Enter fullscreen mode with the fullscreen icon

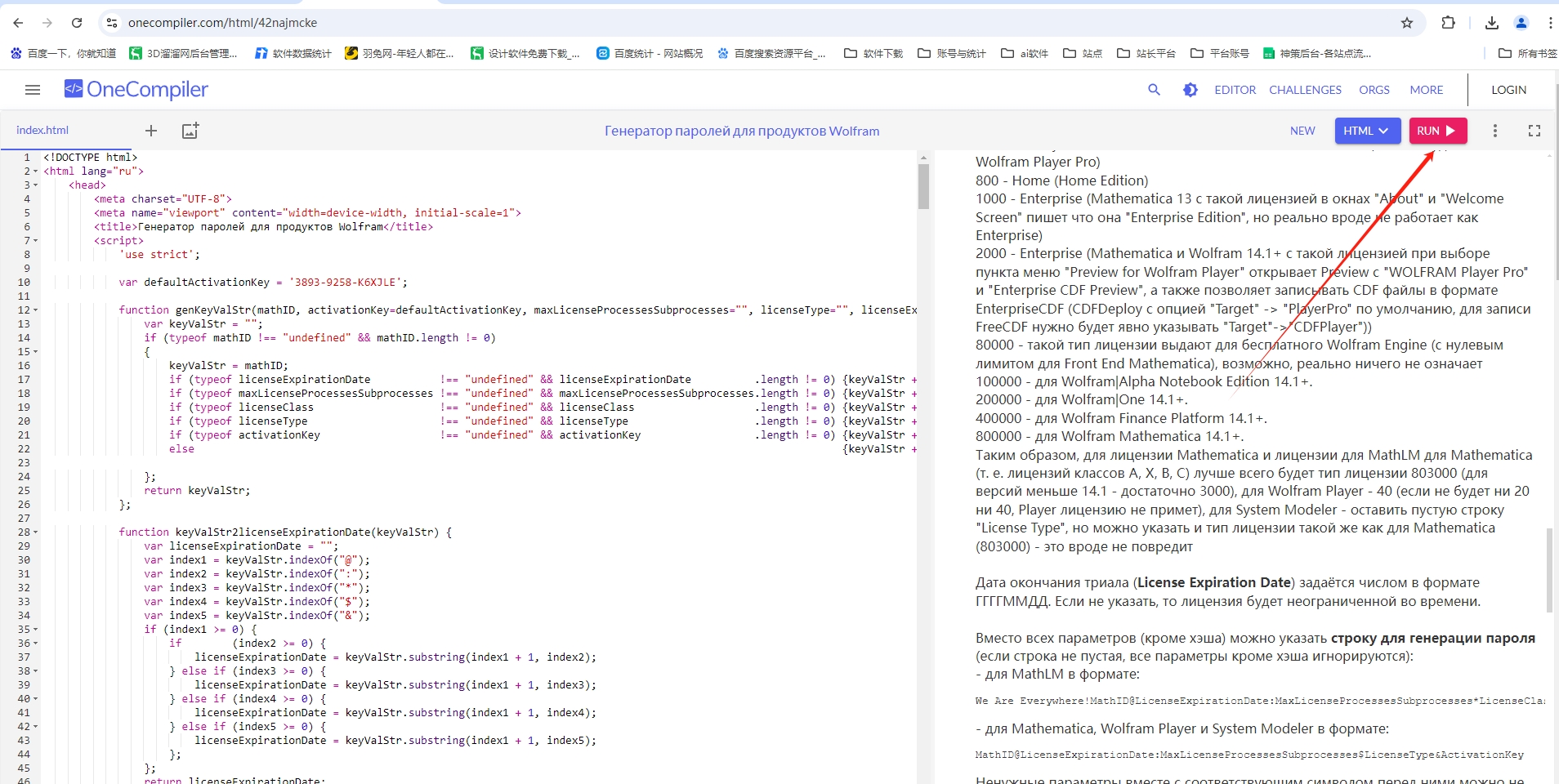(1534, 131)
